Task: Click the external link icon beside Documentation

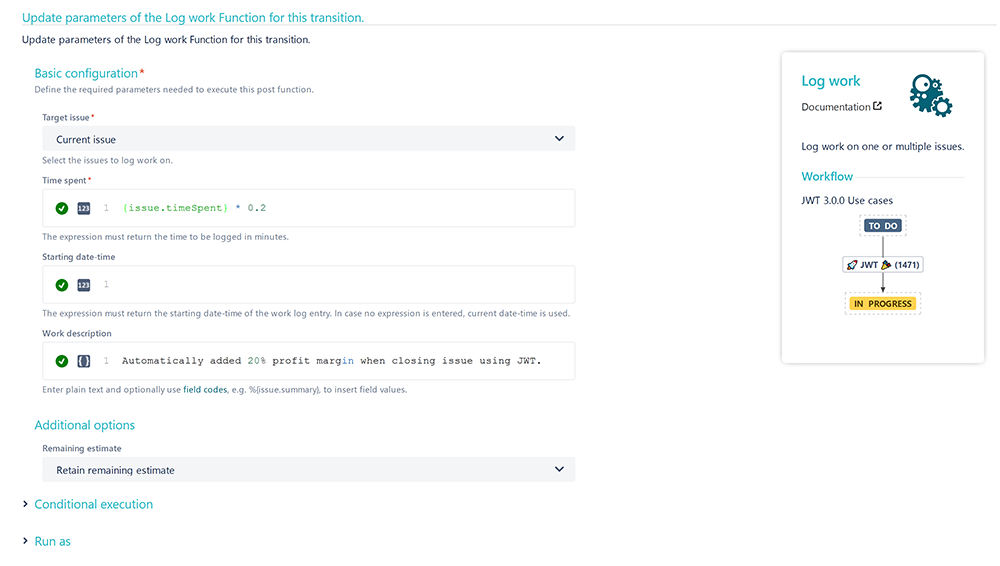Action: tap(878, 106)
